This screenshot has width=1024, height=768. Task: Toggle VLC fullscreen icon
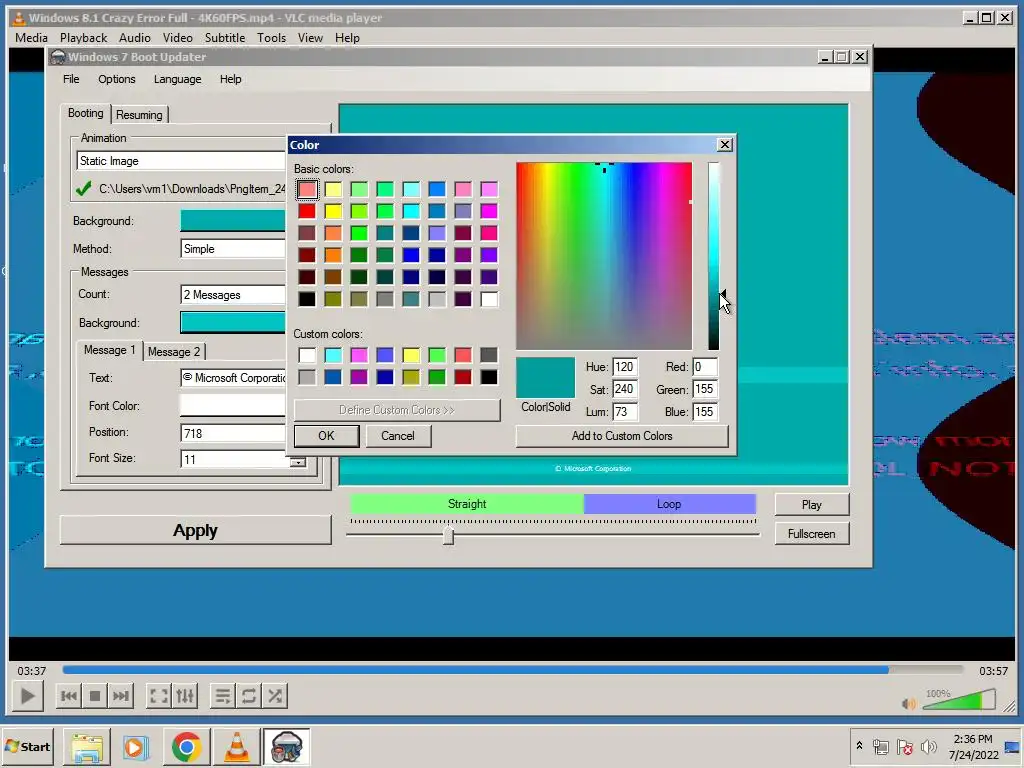pos(159,696)
